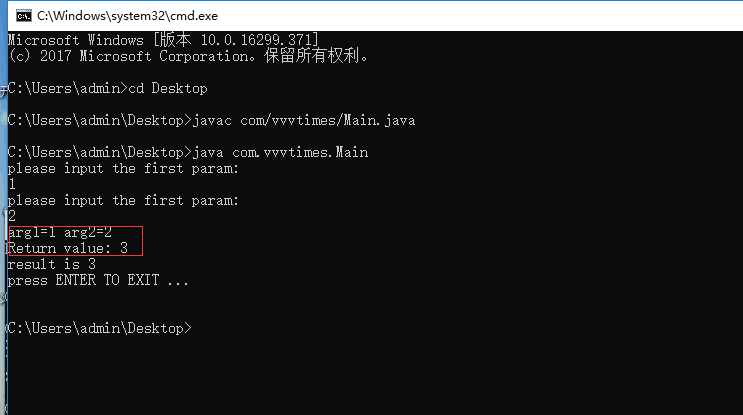
Task: Click second 'please input the first param:' line
Action: tap(123, 200)
